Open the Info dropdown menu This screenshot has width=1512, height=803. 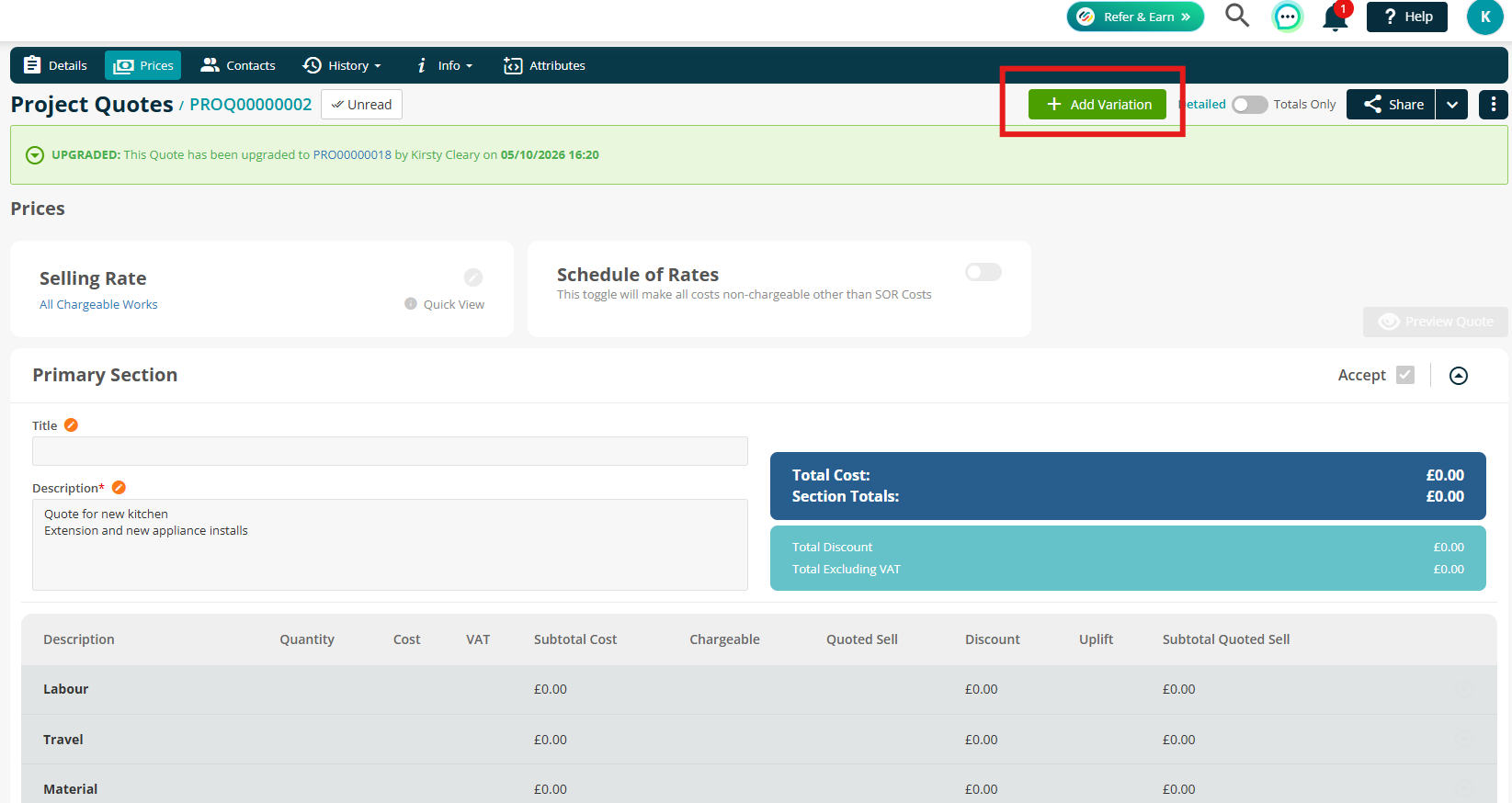click(x=445, y=65)
